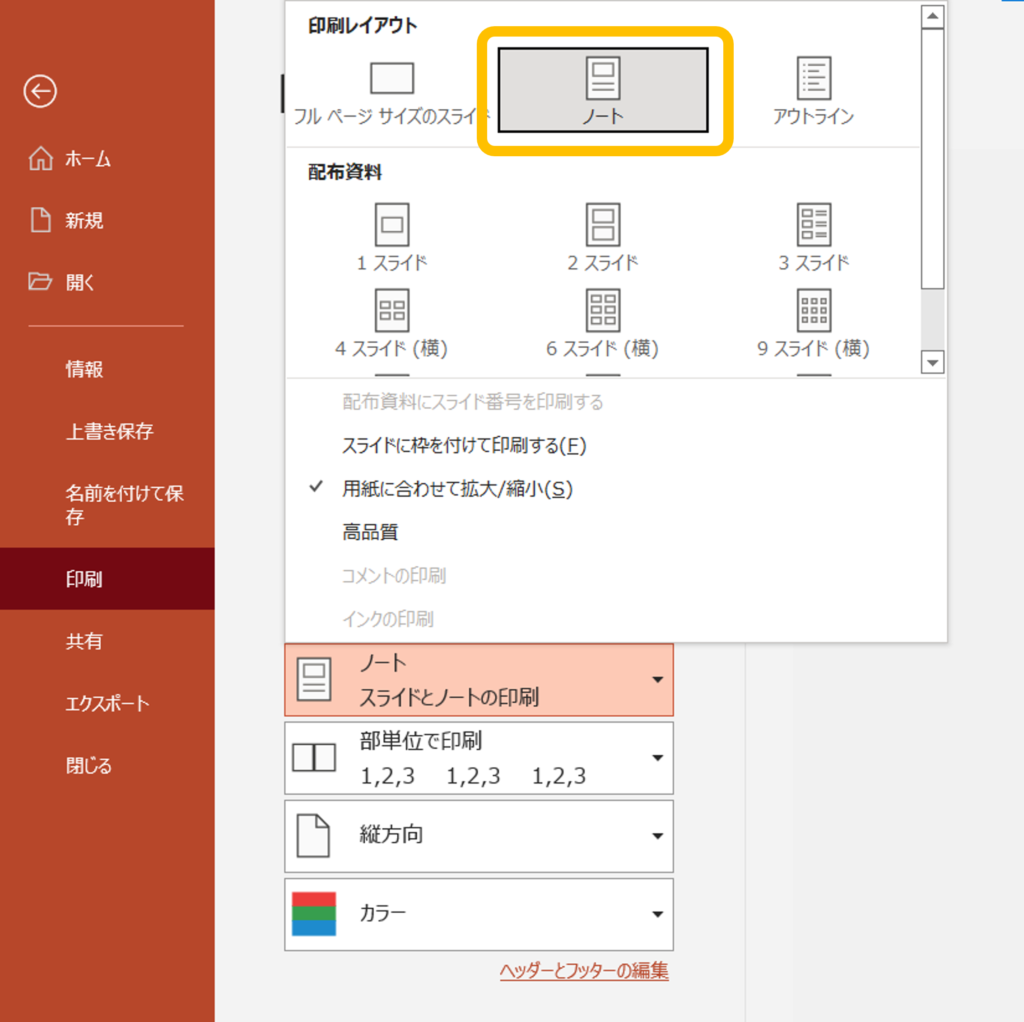Choose the アウトライン print layout
This screenshot has width=1024, height=1022.
[x=813, y=88]
